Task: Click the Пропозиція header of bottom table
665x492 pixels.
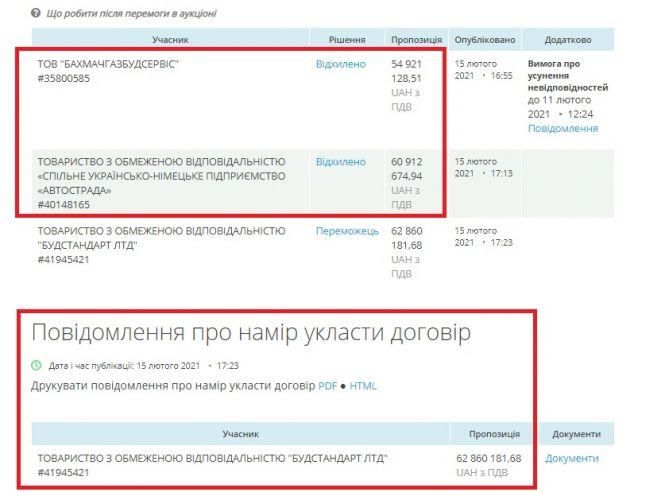Action: 494,434
